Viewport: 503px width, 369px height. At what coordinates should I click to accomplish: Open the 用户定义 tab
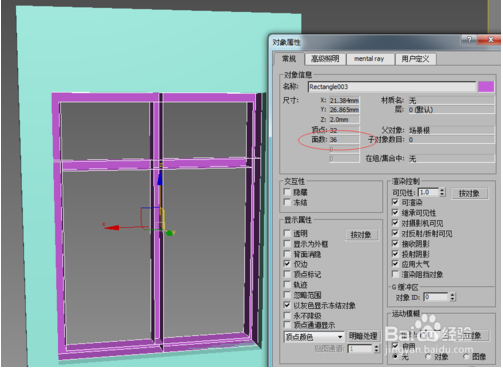pos(415,59)
